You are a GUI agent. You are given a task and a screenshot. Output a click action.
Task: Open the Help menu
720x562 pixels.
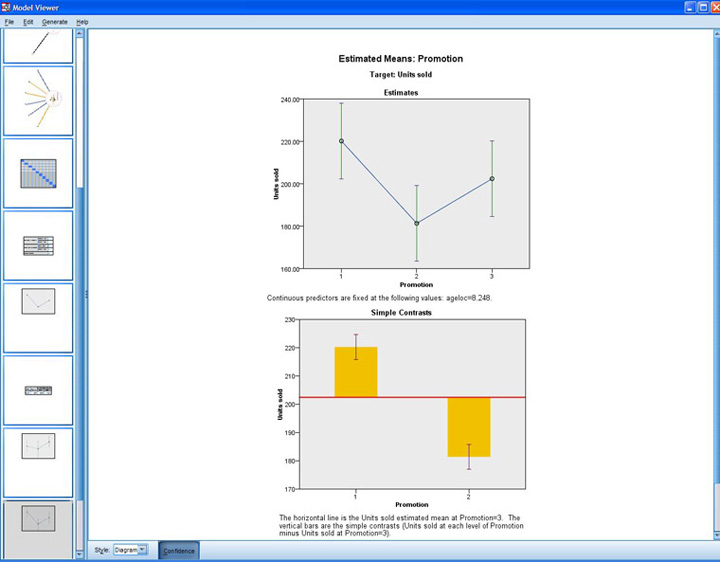(82, 21)
